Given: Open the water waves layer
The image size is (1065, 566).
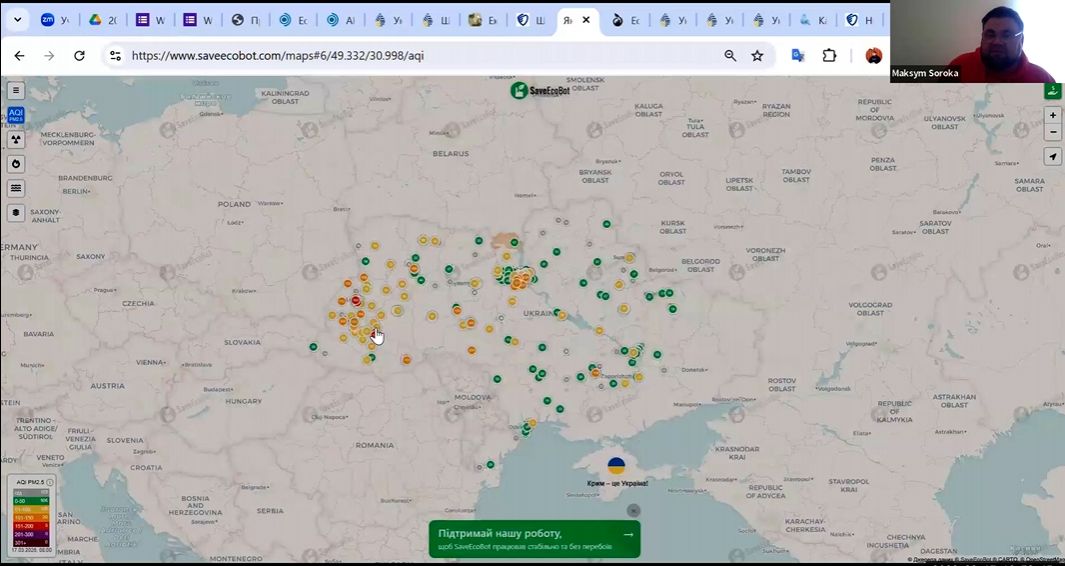Looking at the screenshot, I should tap(15, 188).
